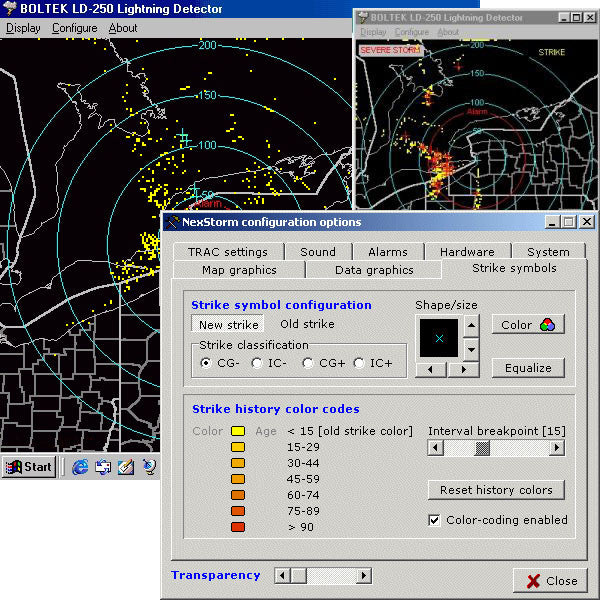Image resolution: width=600 pixels, height=600 pixels.
Task: Open Display menu in second Boltek window
Action: 373,32
